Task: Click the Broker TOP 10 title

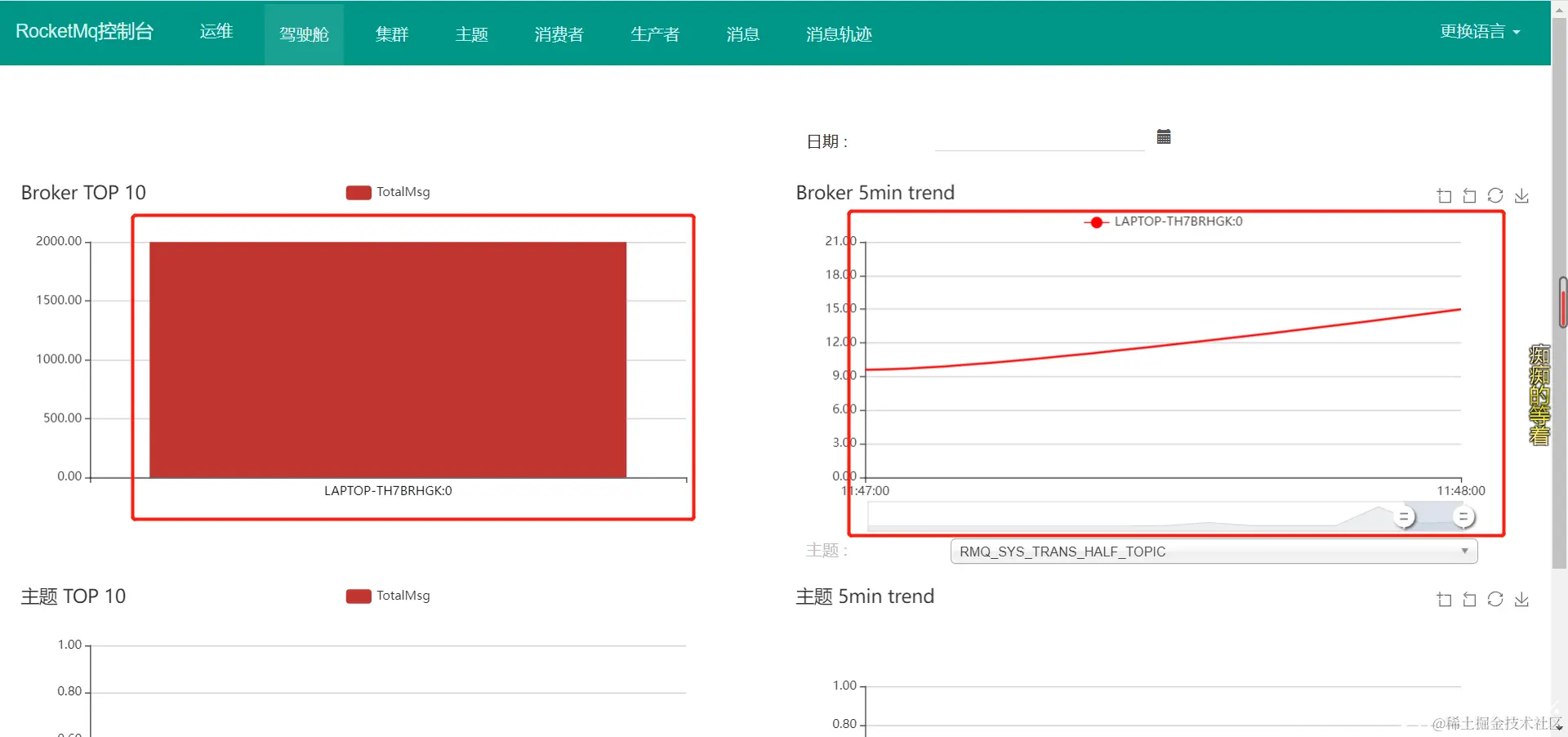Action: pos(83,193)
